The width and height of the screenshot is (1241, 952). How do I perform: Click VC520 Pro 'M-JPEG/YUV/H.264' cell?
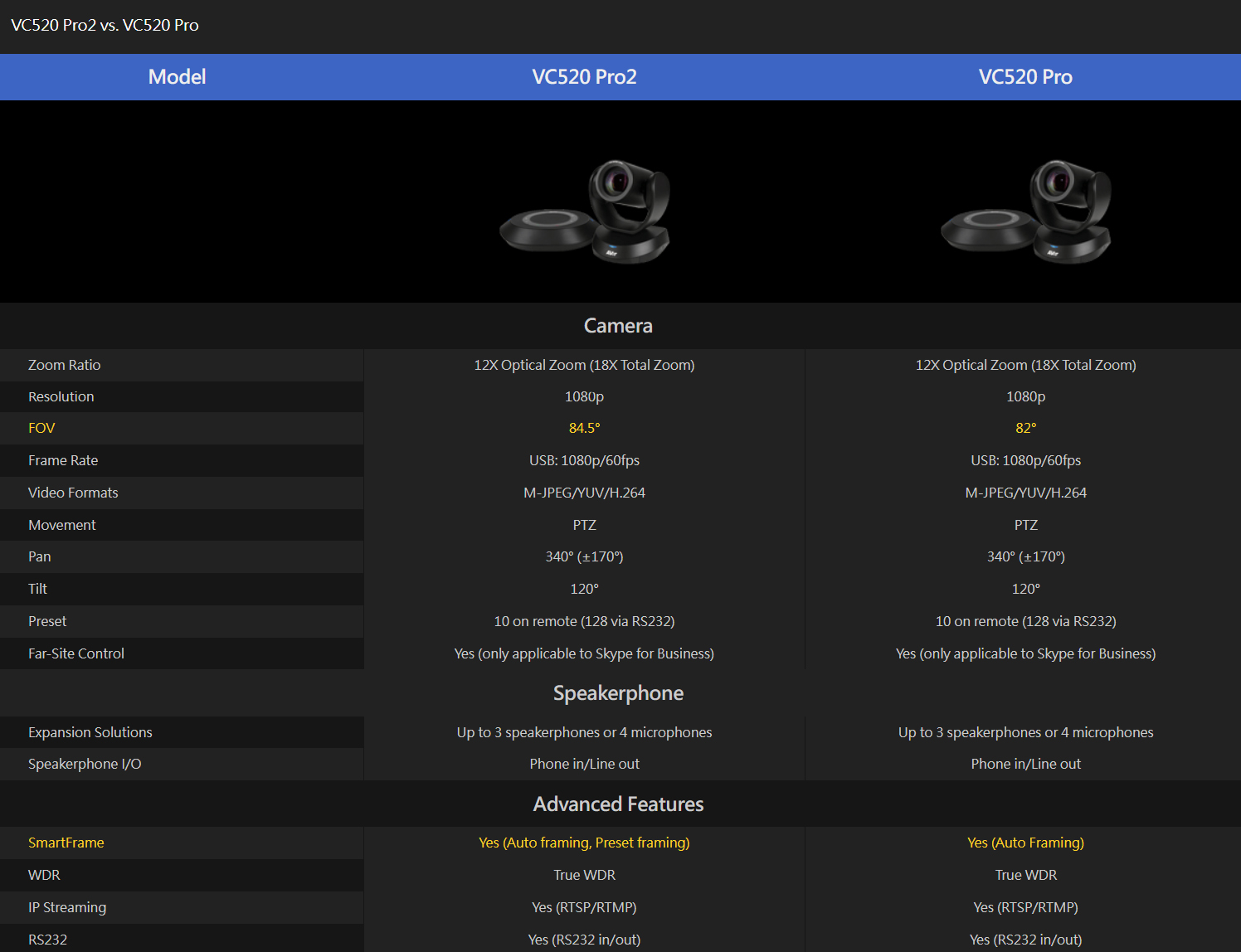click(1026, 493)
